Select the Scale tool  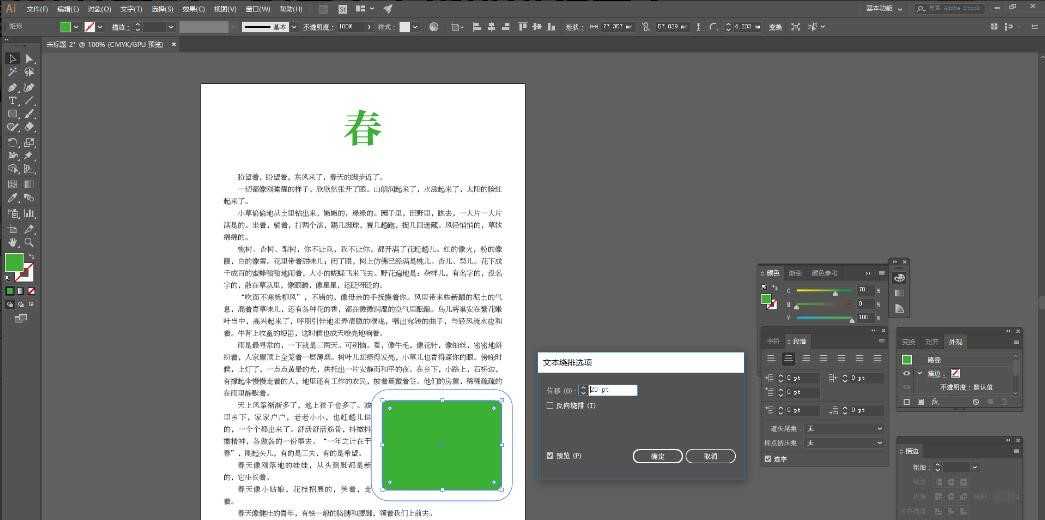tap(29, 142)
